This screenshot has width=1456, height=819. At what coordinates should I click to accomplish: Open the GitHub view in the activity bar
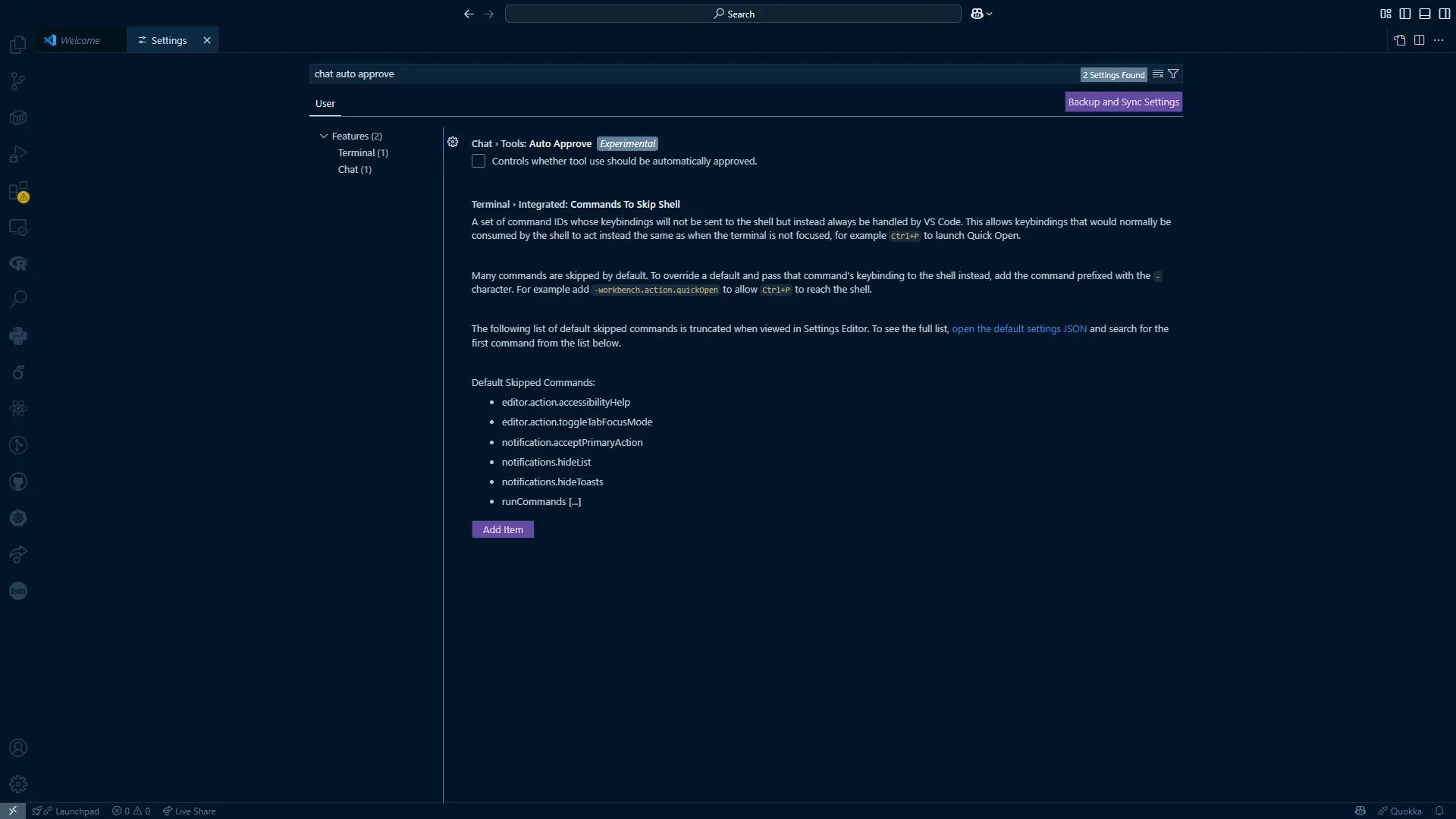(x=17, y=482)
